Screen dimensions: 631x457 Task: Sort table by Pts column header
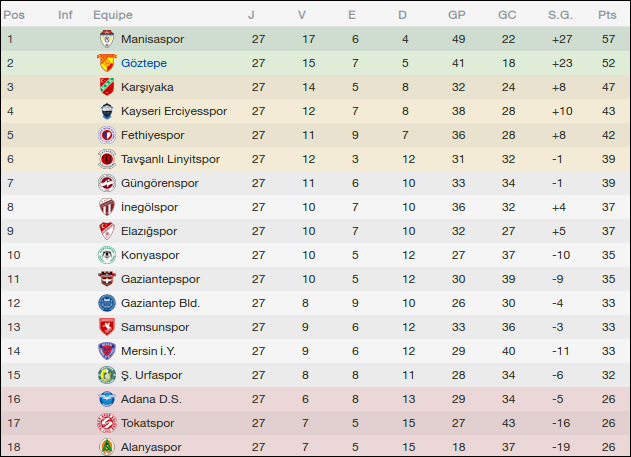[607, 15]
